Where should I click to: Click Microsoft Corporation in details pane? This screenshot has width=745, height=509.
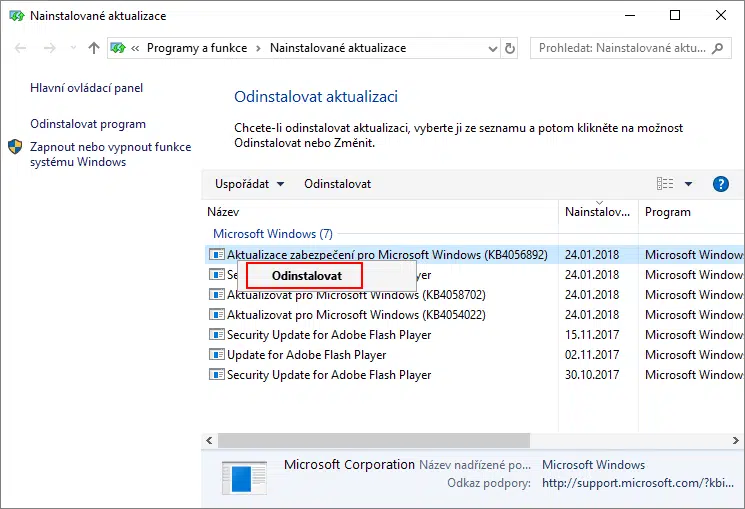pyautogui.click(x=349, y=464)
